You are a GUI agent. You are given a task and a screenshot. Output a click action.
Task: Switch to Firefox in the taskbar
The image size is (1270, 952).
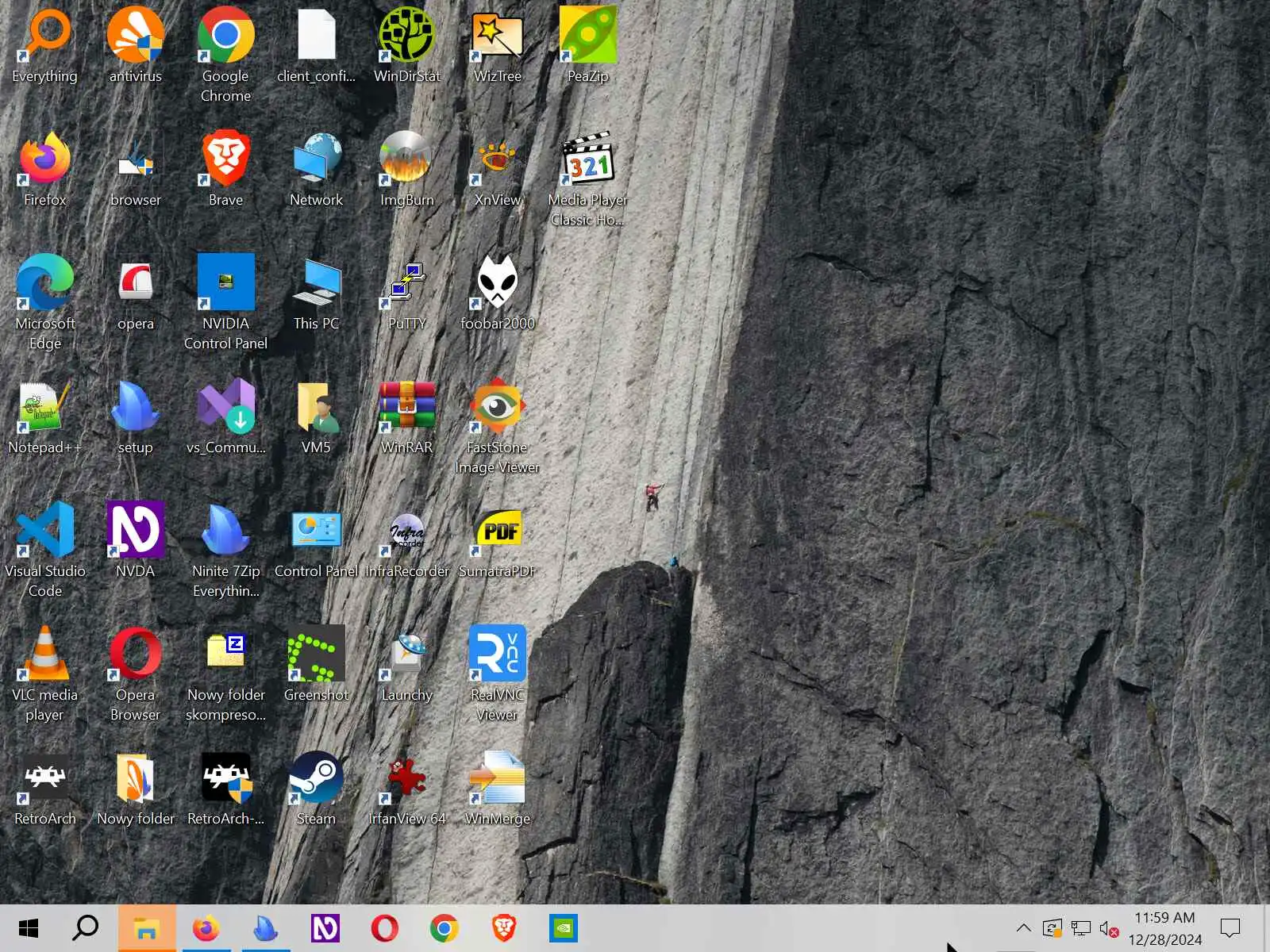pos(206,928)
